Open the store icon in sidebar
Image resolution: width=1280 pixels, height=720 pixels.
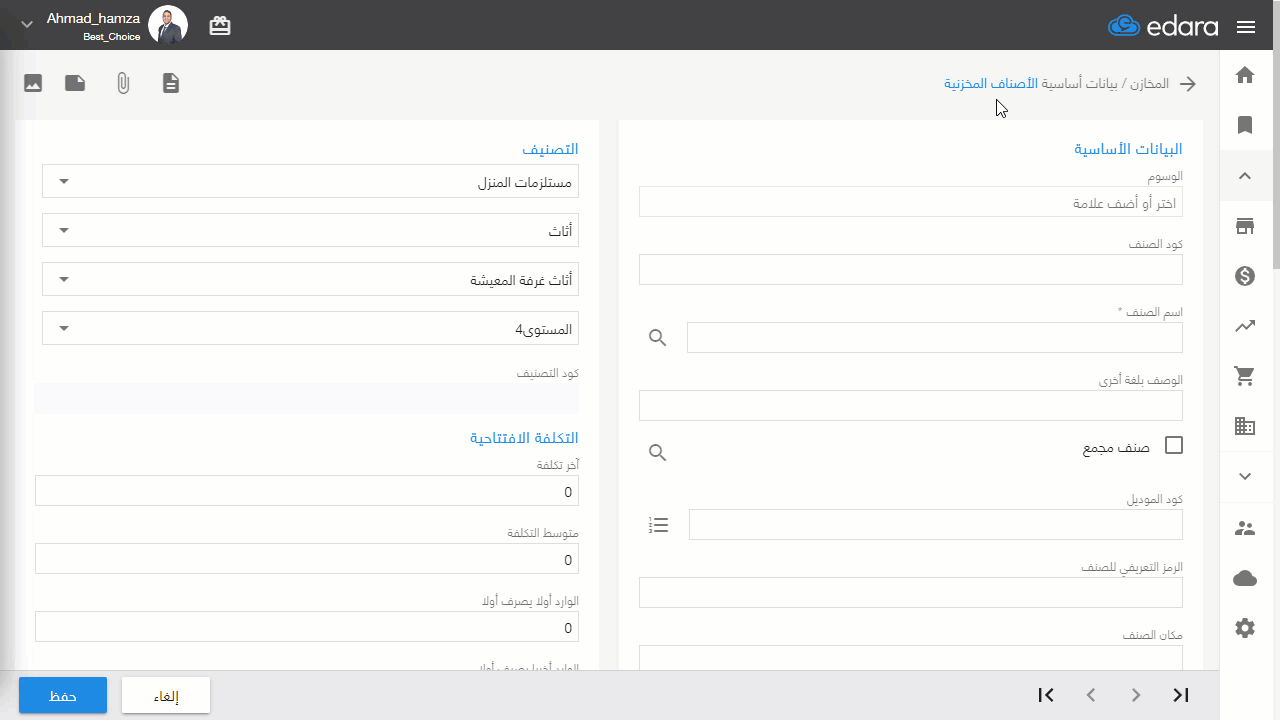pos(1245,226)
